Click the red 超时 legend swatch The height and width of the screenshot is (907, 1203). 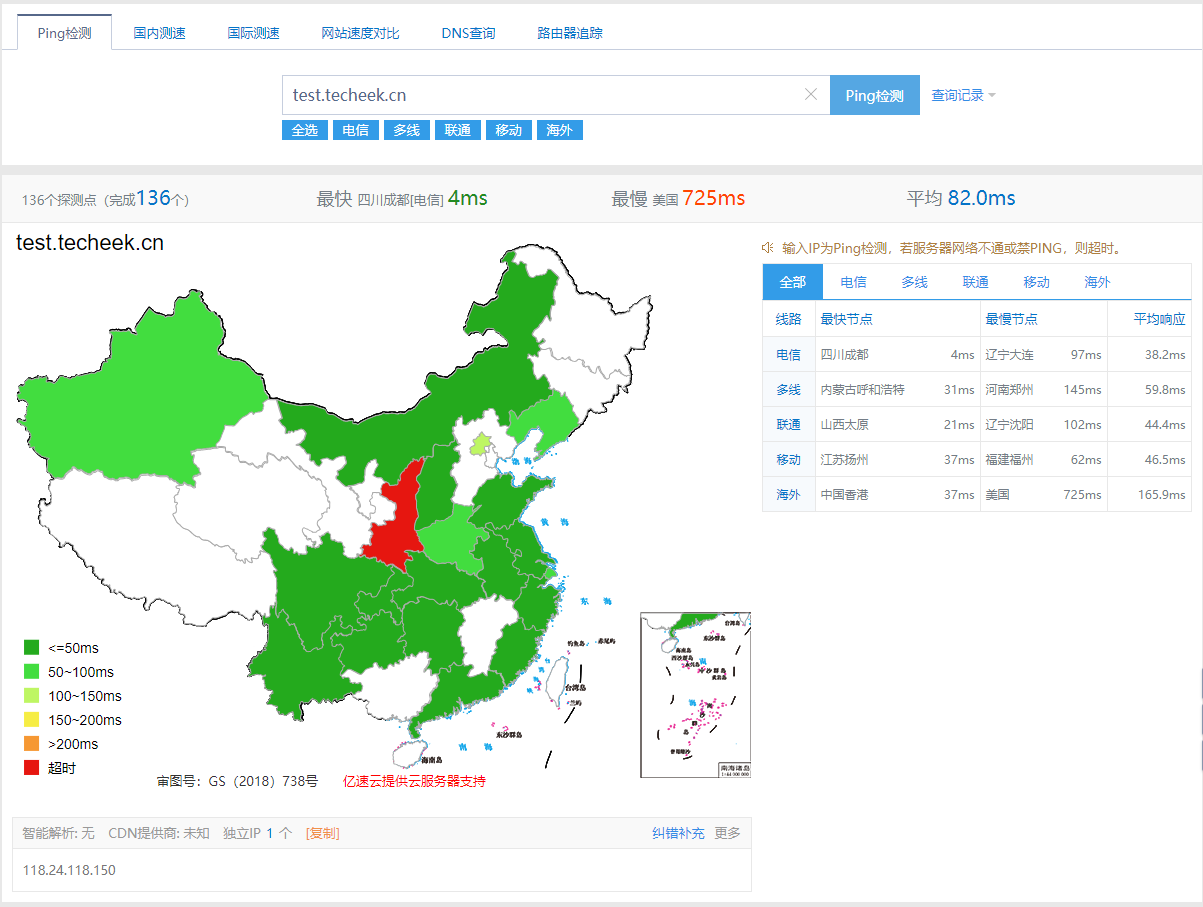pos(32,768)
